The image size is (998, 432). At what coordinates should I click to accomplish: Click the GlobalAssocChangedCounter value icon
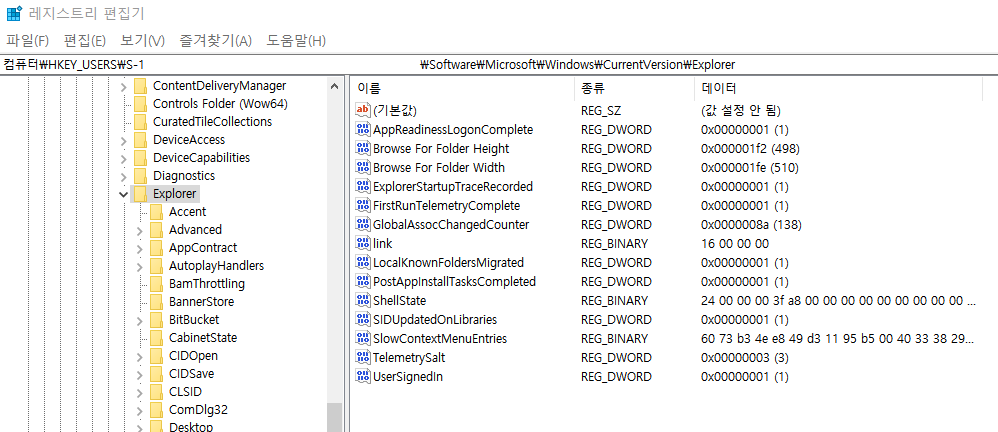(362, 225)
